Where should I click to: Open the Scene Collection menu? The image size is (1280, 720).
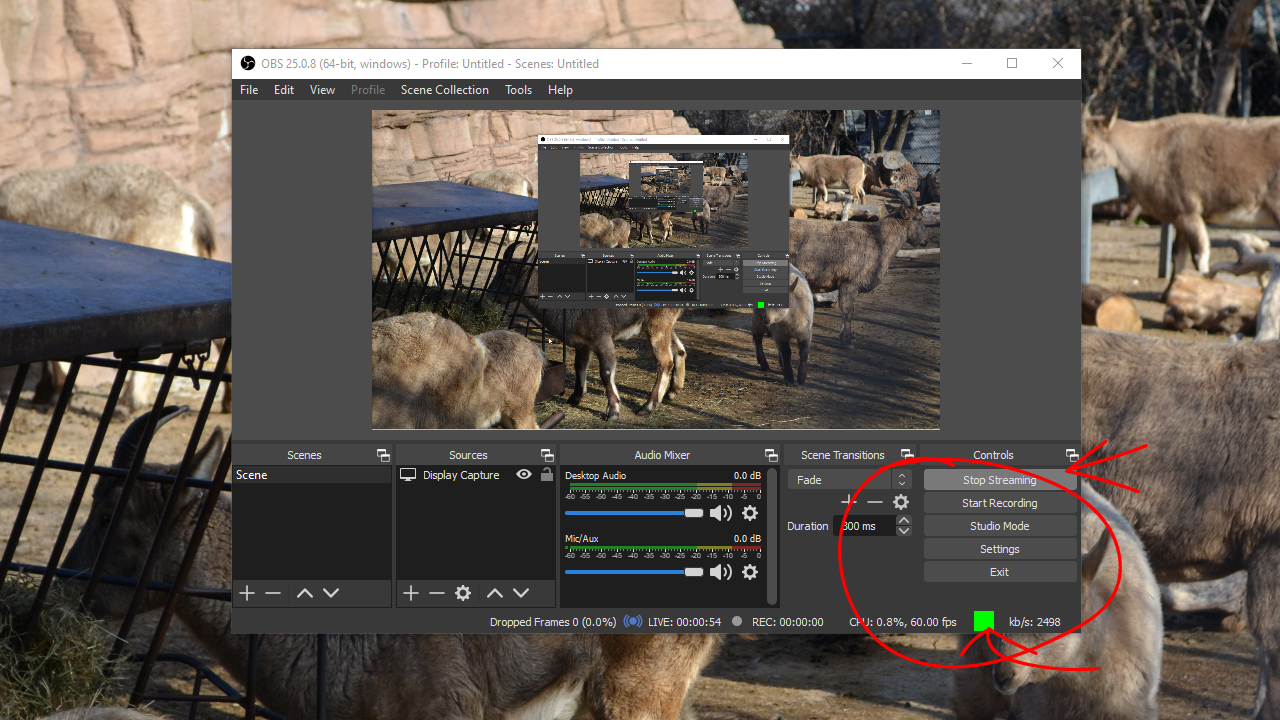coord(444,90)
